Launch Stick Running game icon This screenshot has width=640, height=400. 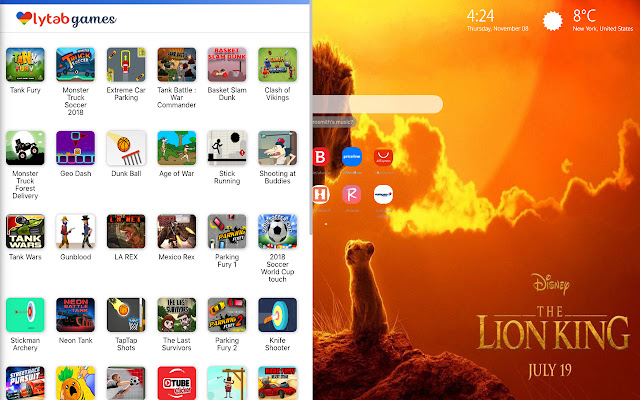(x=227, y=148)
